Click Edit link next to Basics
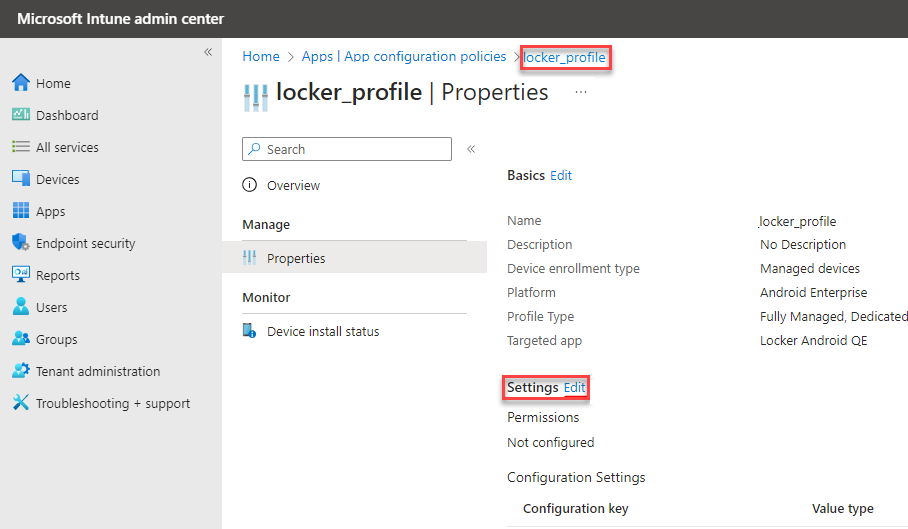 tap(561, 175)
